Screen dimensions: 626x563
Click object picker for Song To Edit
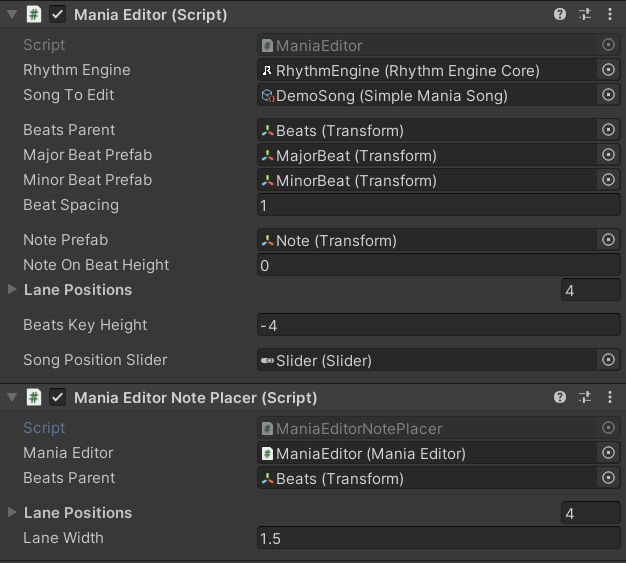608,95
